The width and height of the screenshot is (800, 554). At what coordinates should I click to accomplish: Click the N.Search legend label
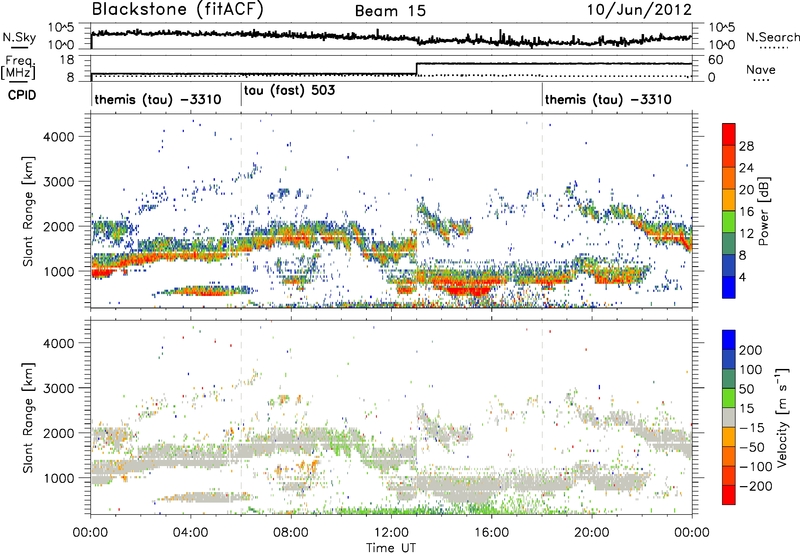tap(773, 37)
